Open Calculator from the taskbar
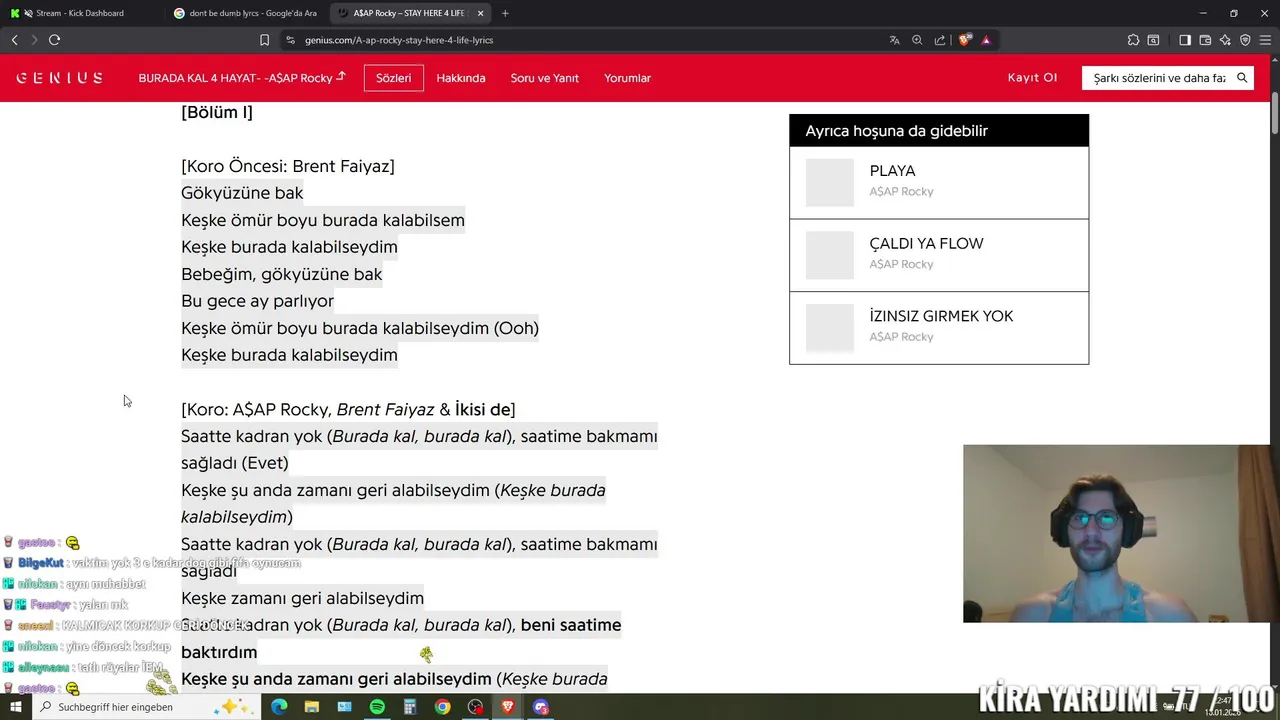 click(x=410, y=707)
